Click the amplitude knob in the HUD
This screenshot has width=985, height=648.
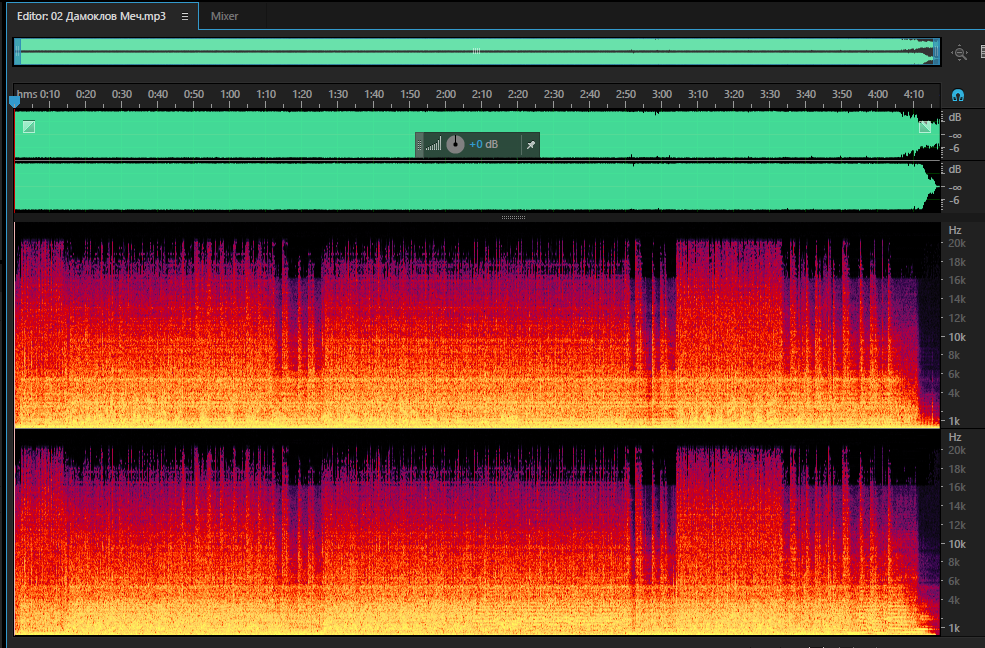coord(455,144)
